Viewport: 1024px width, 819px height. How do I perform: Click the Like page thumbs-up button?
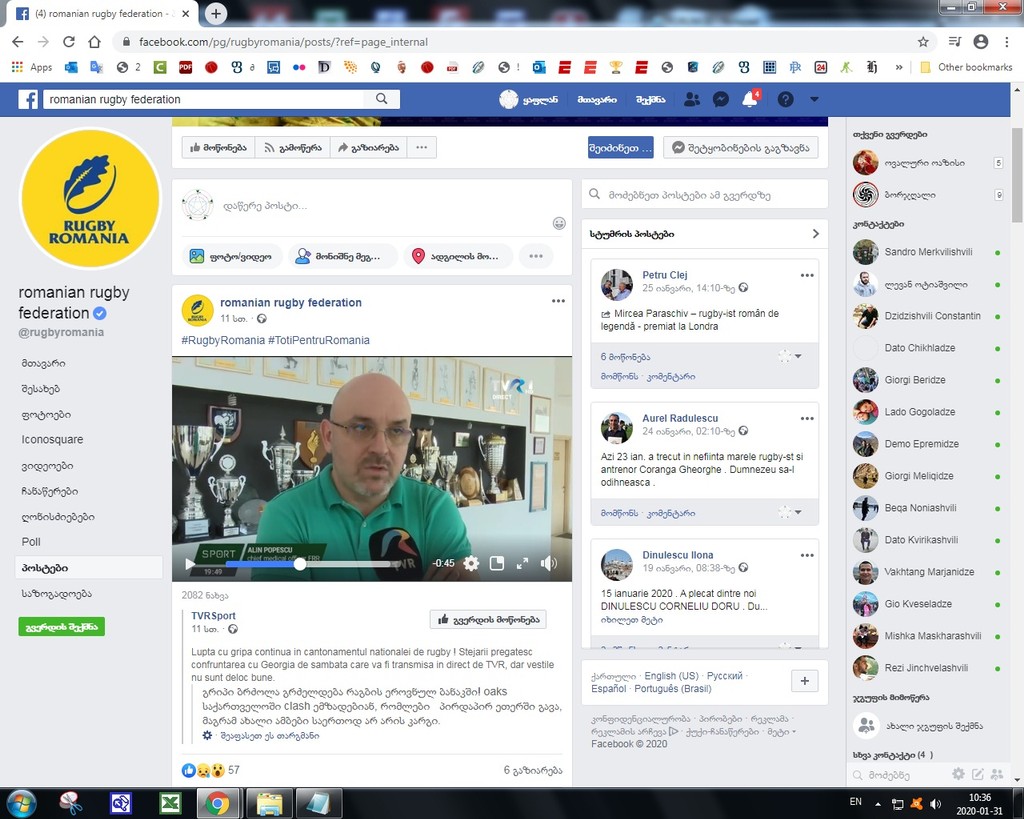click(x=218, y=148)
